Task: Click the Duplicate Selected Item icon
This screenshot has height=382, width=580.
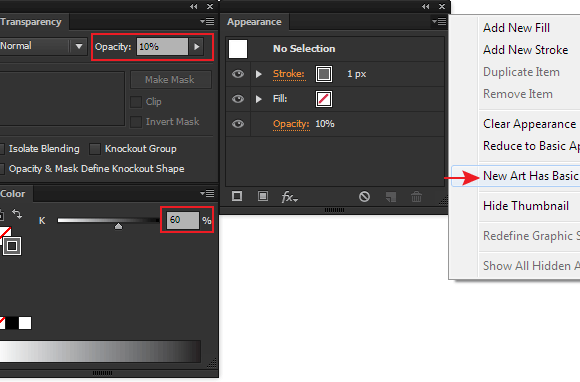Action: pyautogui.click(x=391, y=196)
